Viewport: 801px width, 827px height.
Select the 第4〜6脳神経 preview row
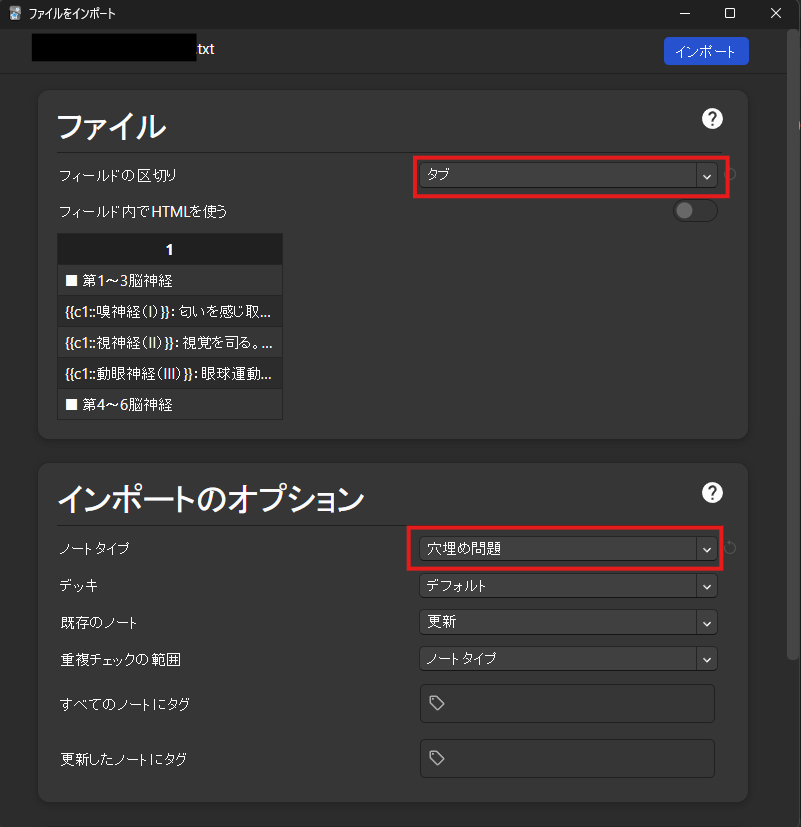(x=169, y=404)
